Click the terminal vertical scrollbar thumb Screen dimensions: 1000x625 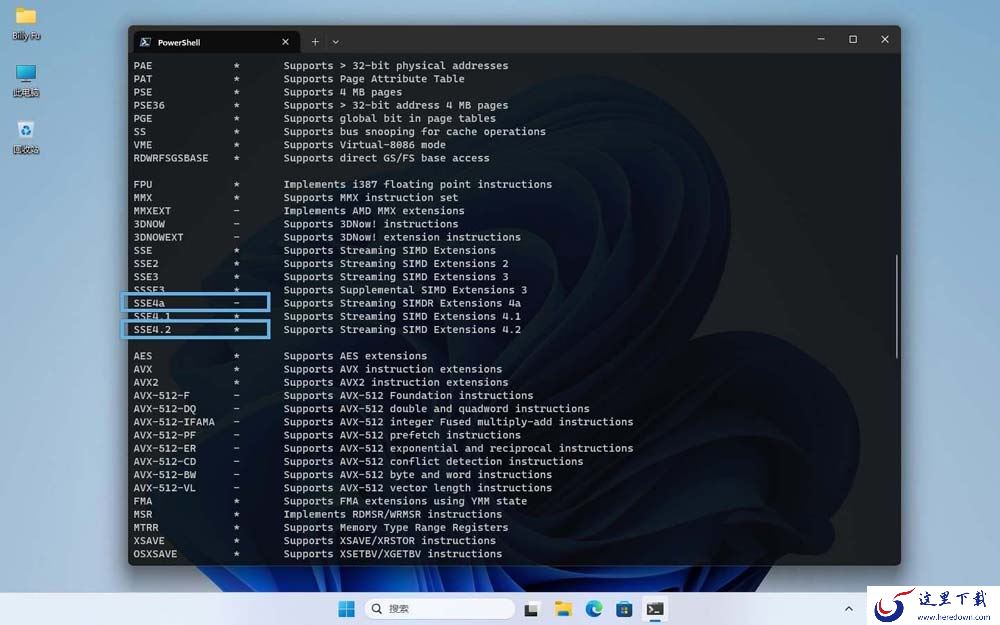coord(897,306)
